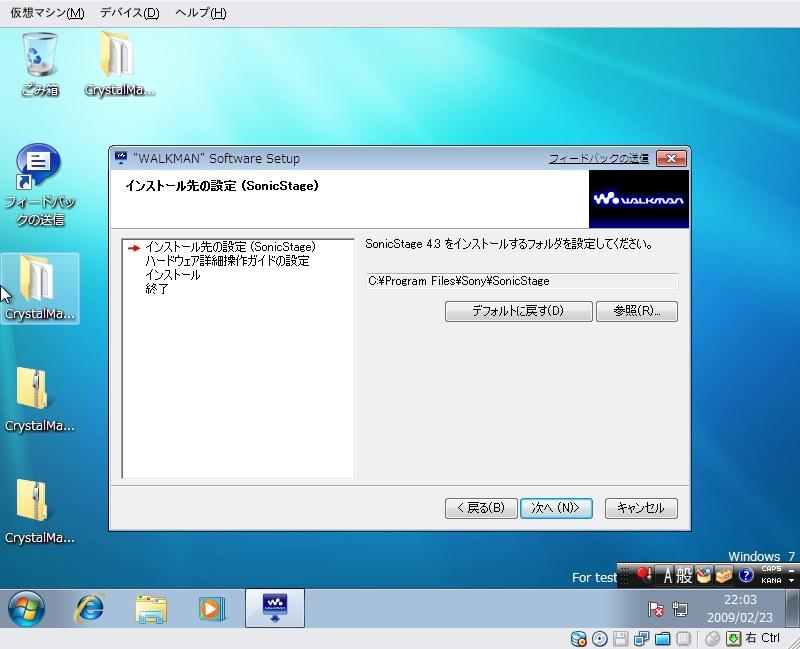Cancel setup with the キャンセル button
The image size is (800, 649).
tap(641, 508)
